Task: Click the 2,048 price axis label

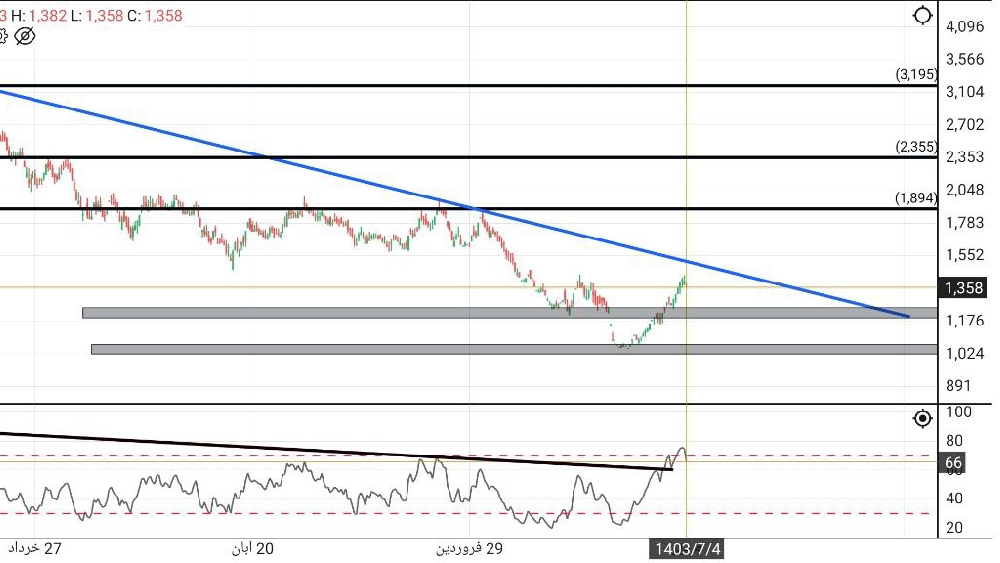Action: (x=965, y=190)
